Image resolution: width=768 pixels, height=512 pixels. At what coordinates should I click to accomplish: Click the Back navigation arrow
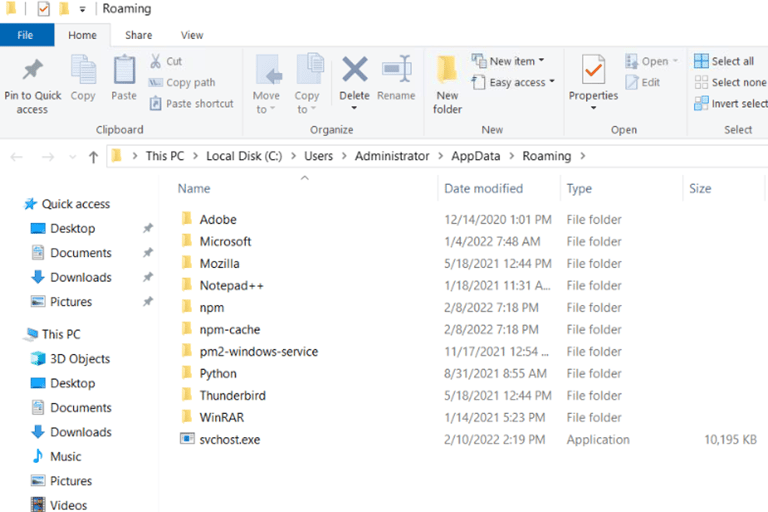(x=17, y=157)
